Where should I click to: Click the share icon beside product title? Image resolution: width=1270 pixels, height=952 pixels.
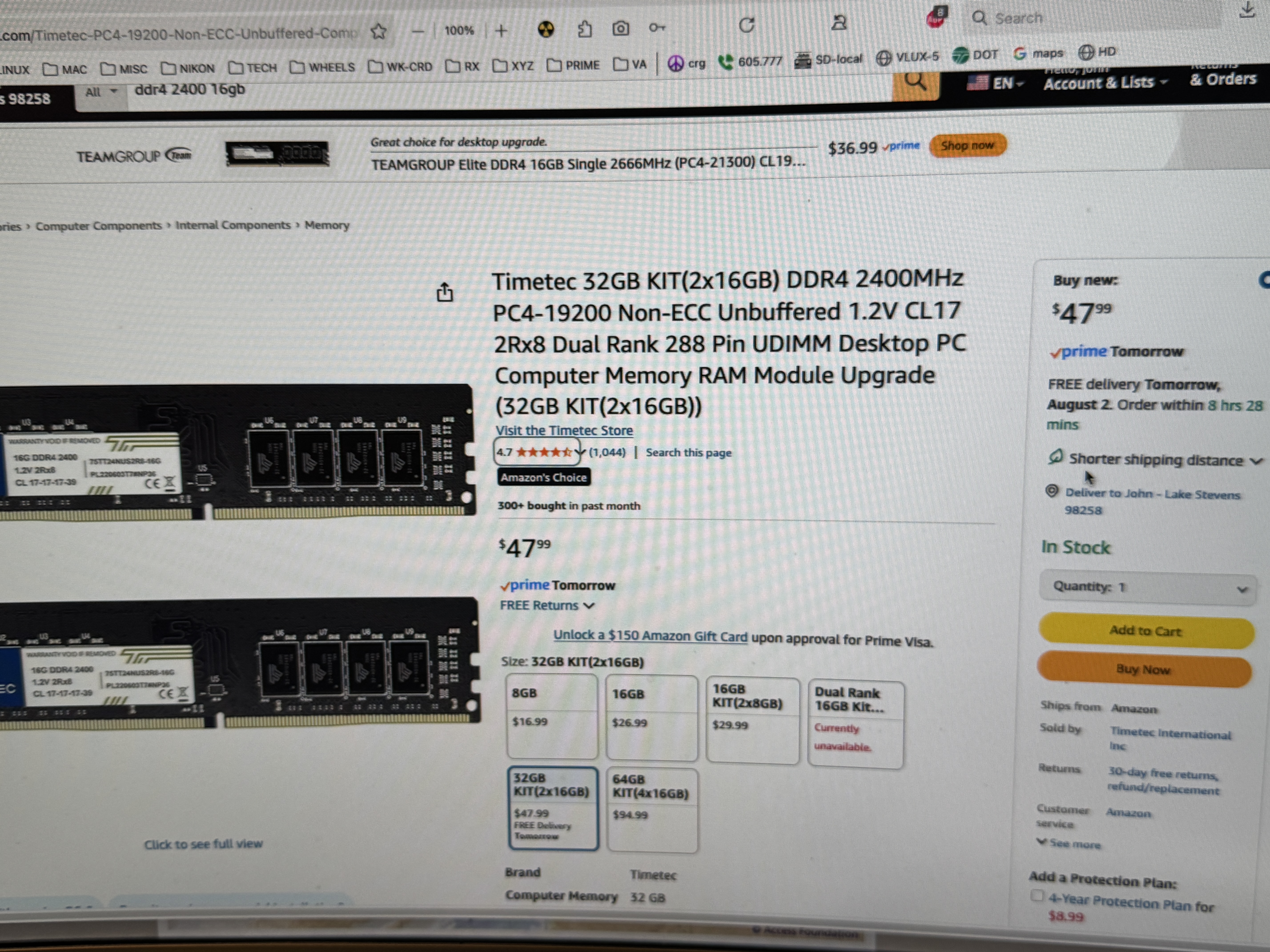444,293
